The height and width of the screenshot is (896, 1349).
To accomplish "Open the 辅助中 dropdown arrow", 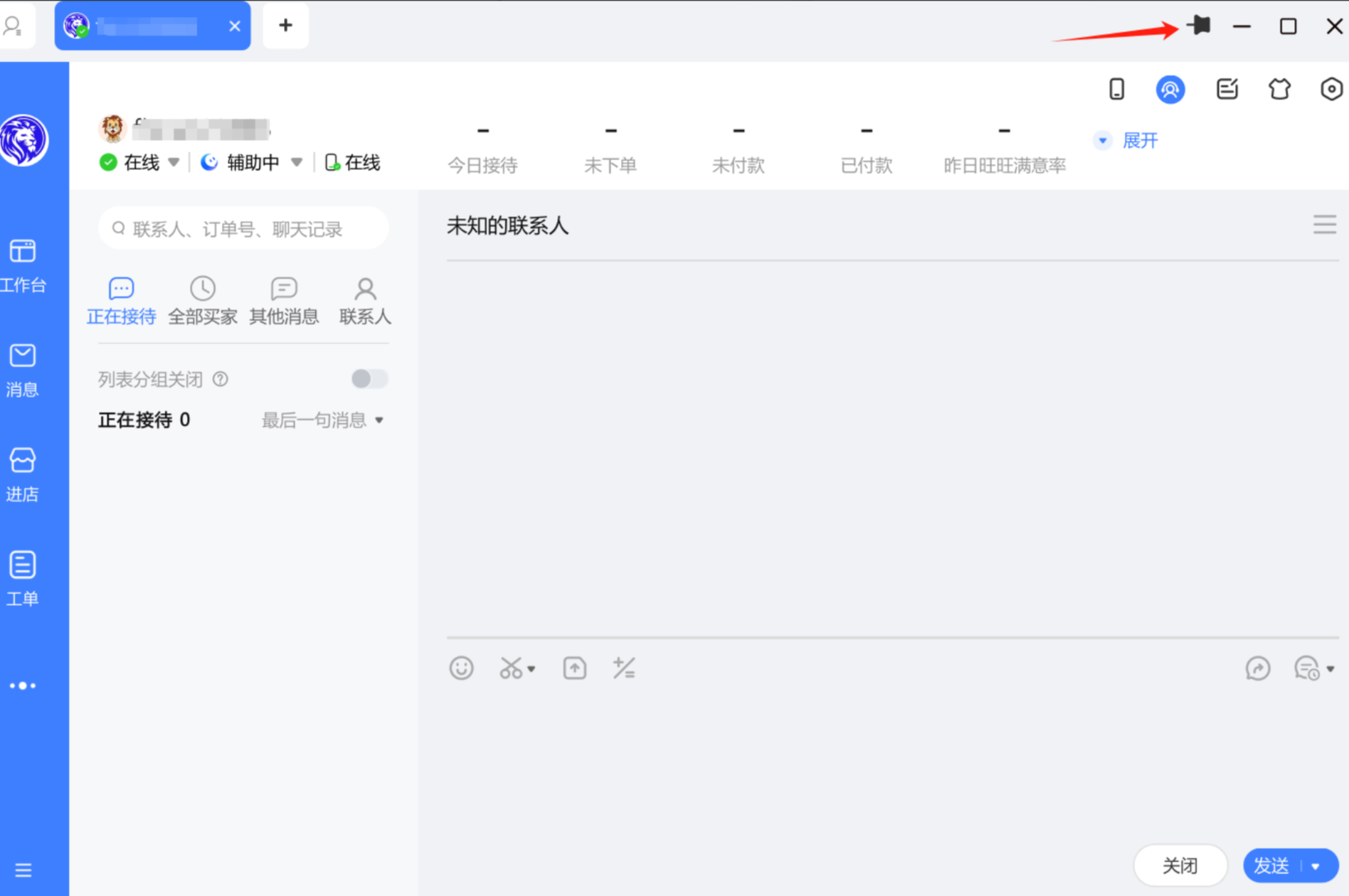I will [x=298, y=162].
